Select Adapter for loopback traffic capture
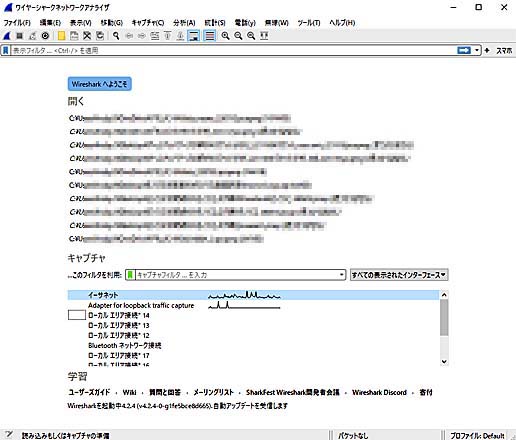 (253, 305)
